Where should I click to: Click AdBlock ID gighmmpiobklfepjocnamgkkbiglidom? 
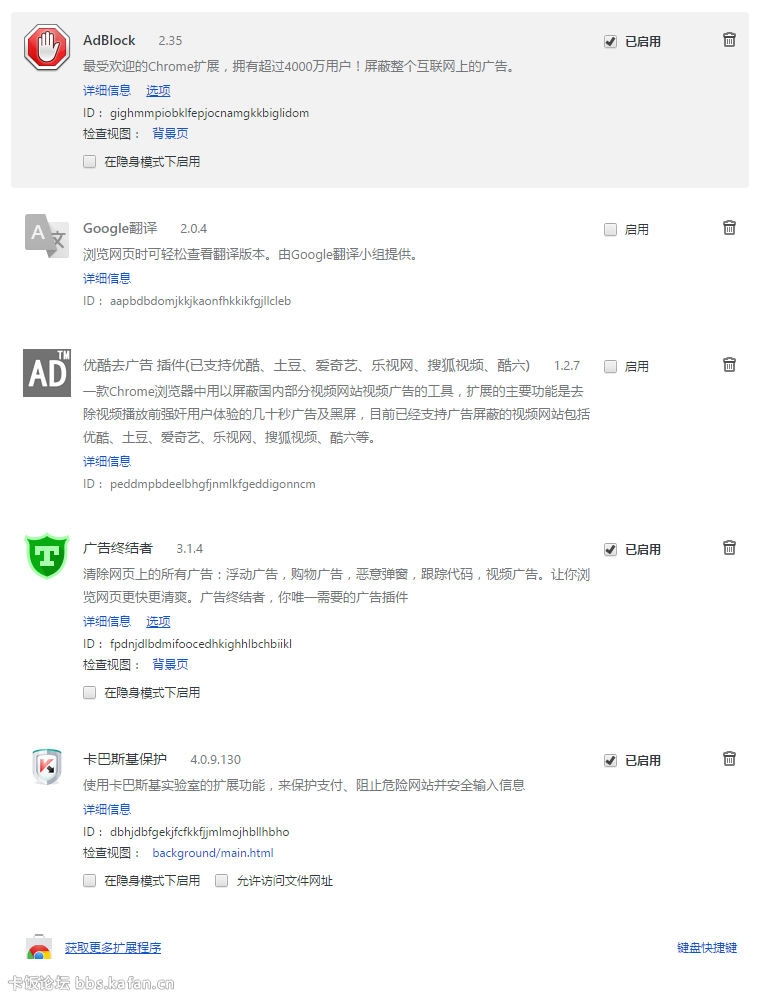pyautogui.click(x=210, y=113)
